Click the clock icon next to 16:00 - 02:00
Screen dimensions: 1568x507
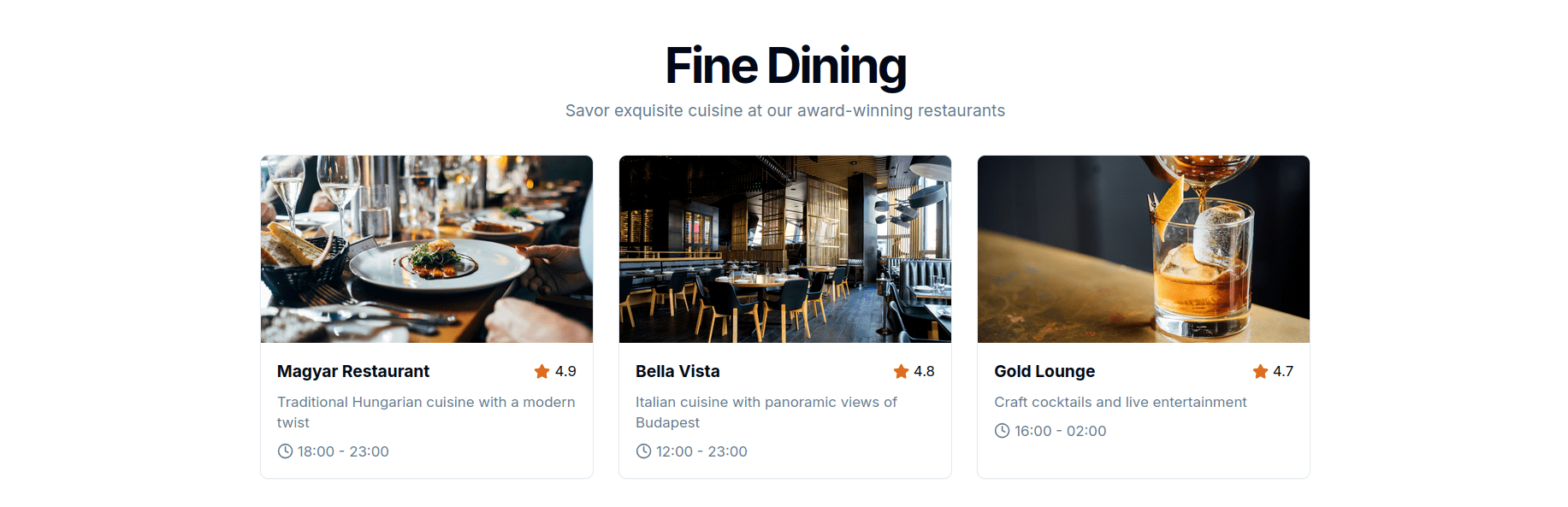(x=1002, y=431)
